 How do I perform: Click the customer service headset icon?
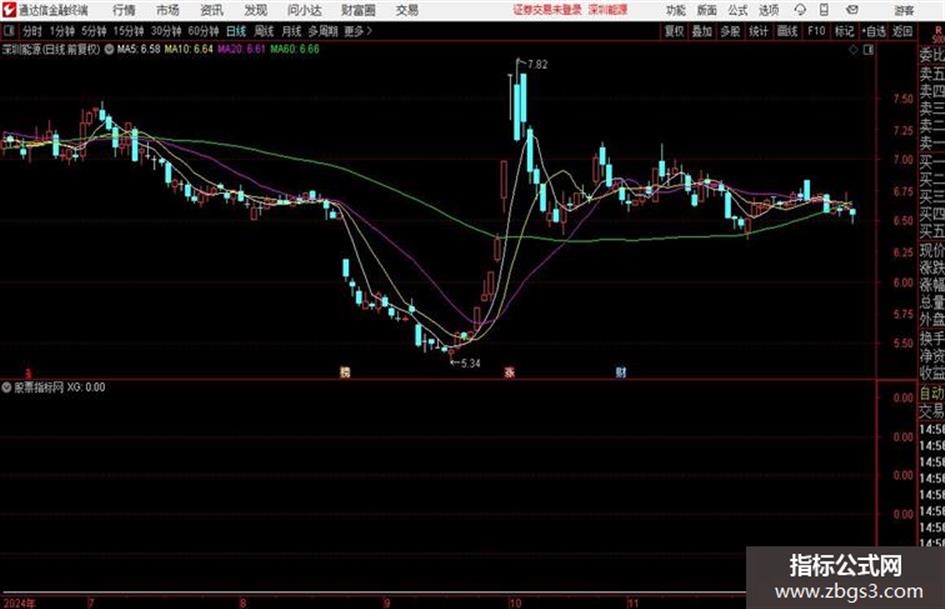click(x=800, y=10)
